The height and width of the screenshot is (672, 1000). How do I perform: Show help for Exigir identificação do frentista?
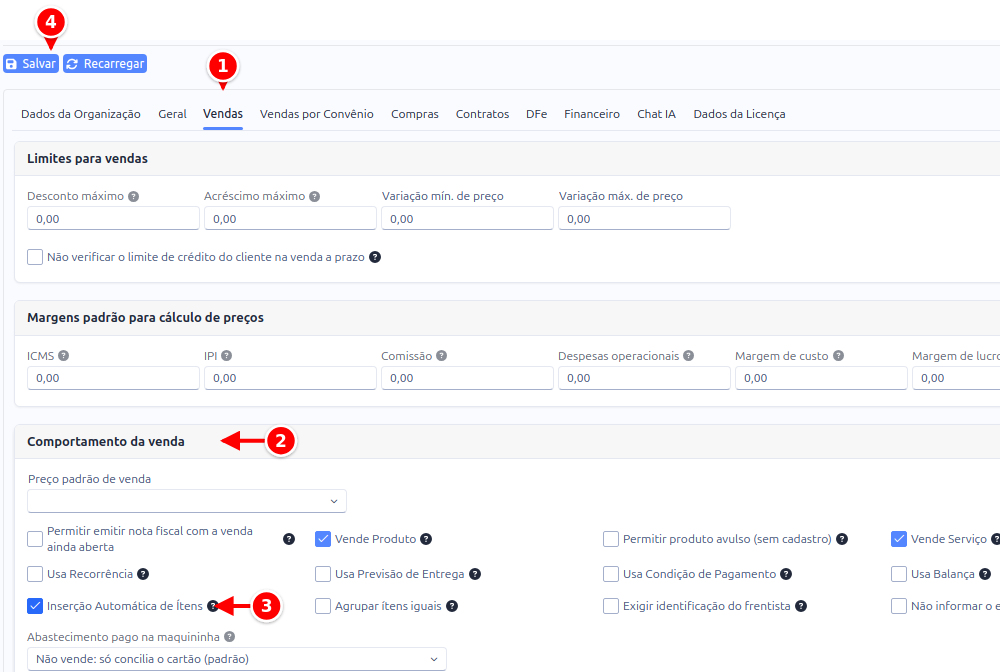[x=800, y=606]
